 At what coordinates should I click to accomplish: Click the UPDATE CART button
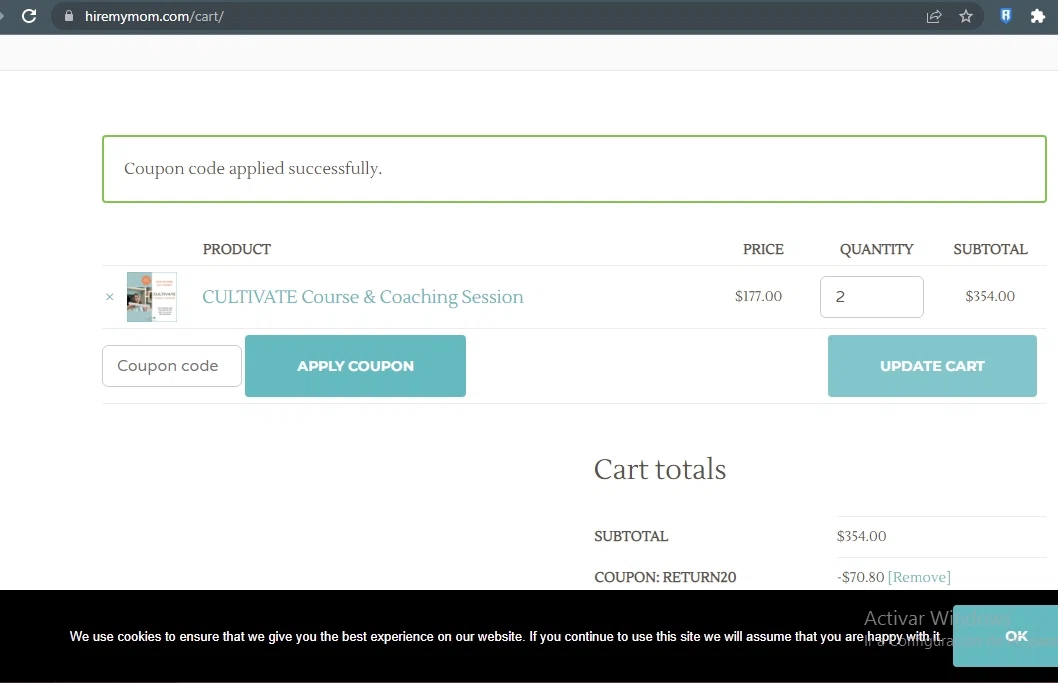932,366
